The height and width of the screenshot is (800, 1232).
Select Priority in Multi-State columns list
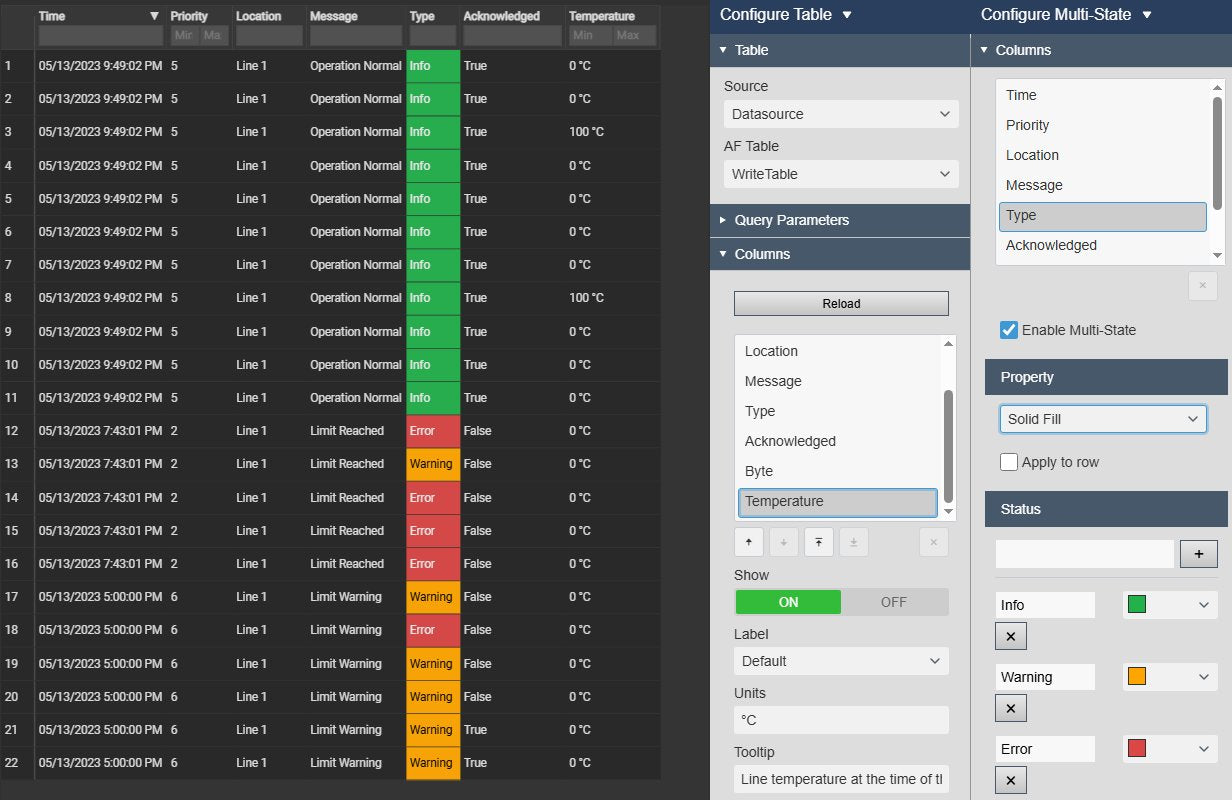click(x=1103, y=125)
